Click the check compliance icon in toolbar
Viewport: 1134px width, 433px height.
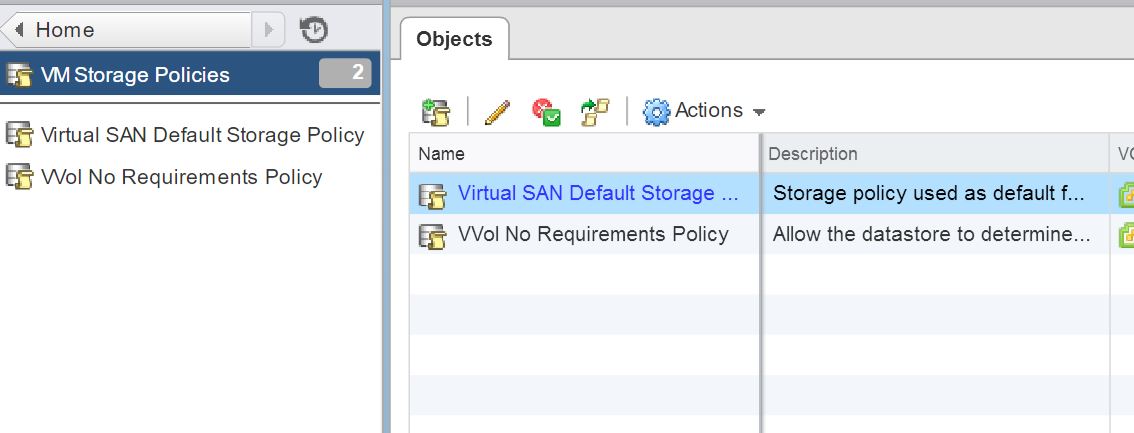click(546, 112)
